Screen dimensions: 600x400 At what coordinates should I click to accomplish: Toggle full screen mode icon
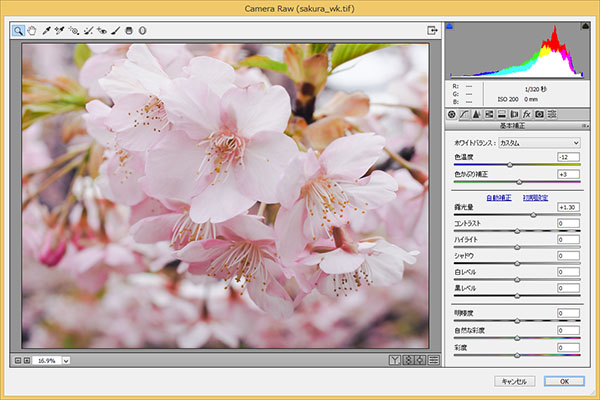point(432,31)
